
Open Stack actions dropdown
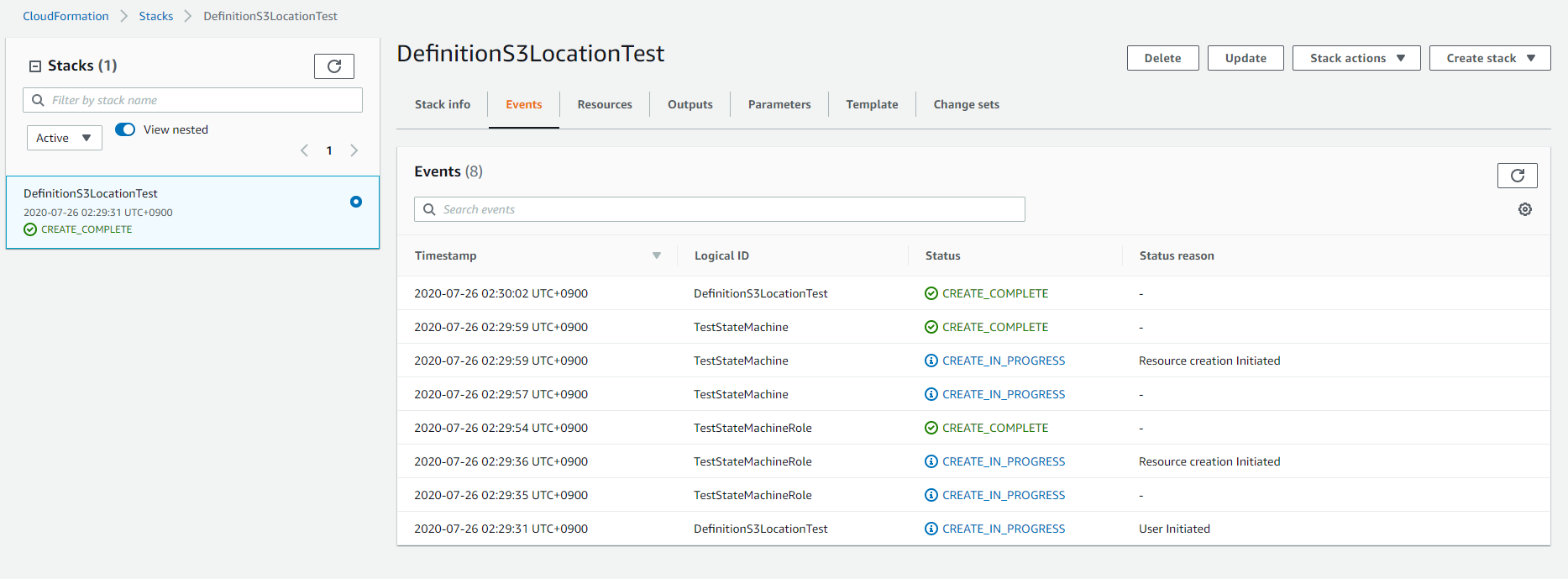[1356, 58]
